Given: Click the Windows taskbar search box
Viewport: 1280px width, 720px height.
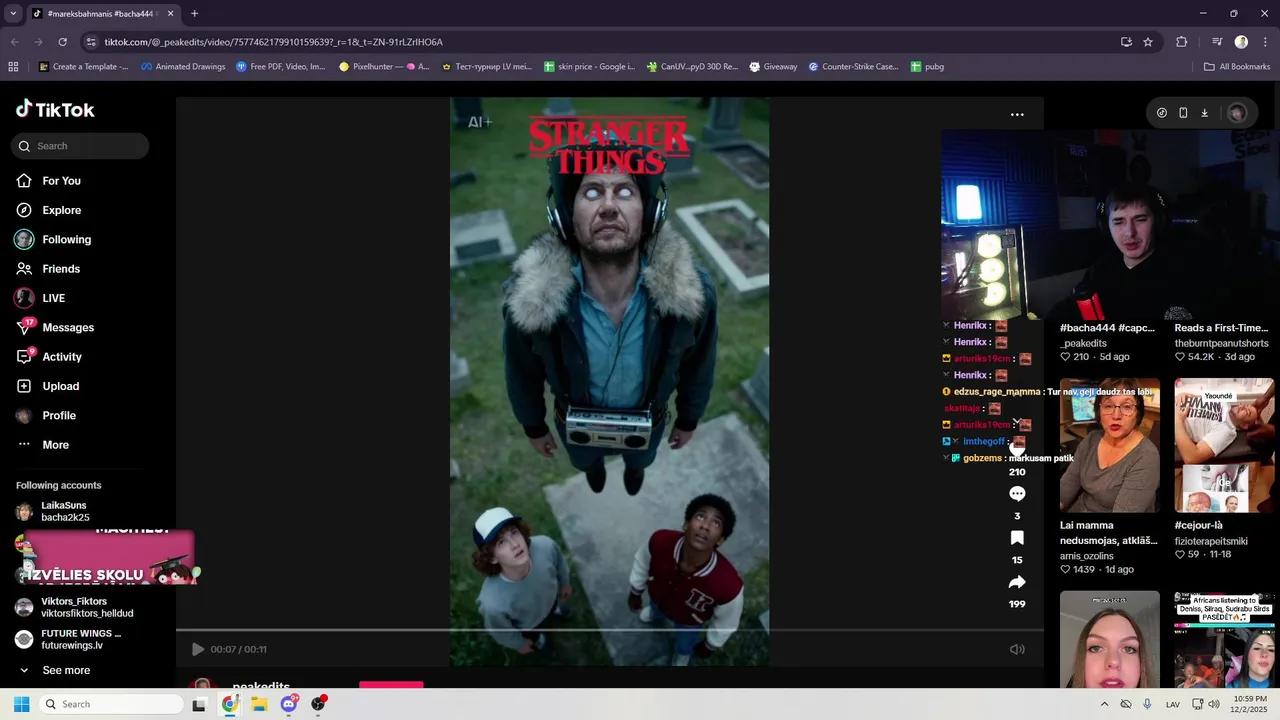Looking at the screenshot, I should tap(110, 704).
